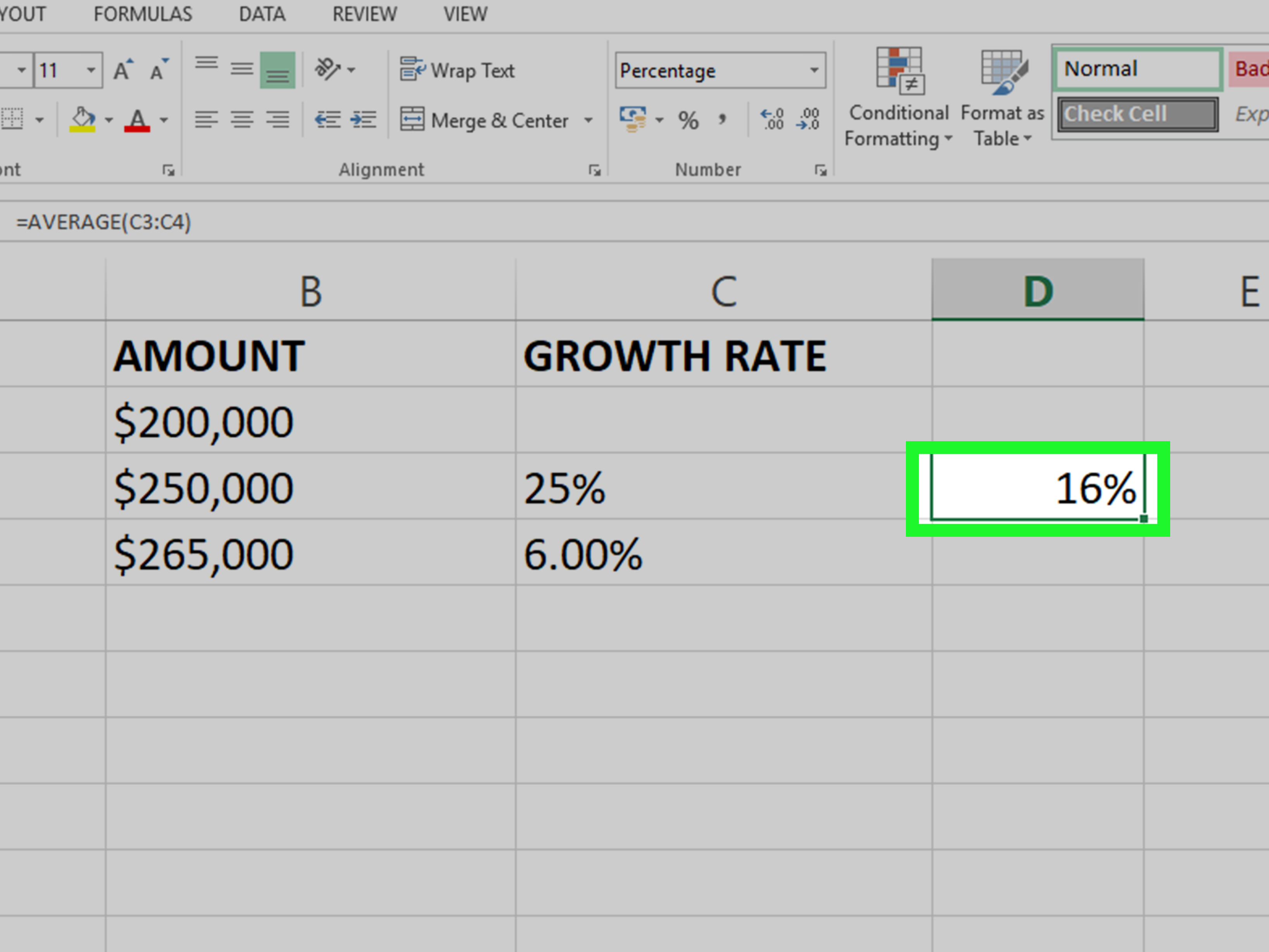Toggle Wrap Text for the cell
This screenshot has width=1269, height=952.
point(457,70)
